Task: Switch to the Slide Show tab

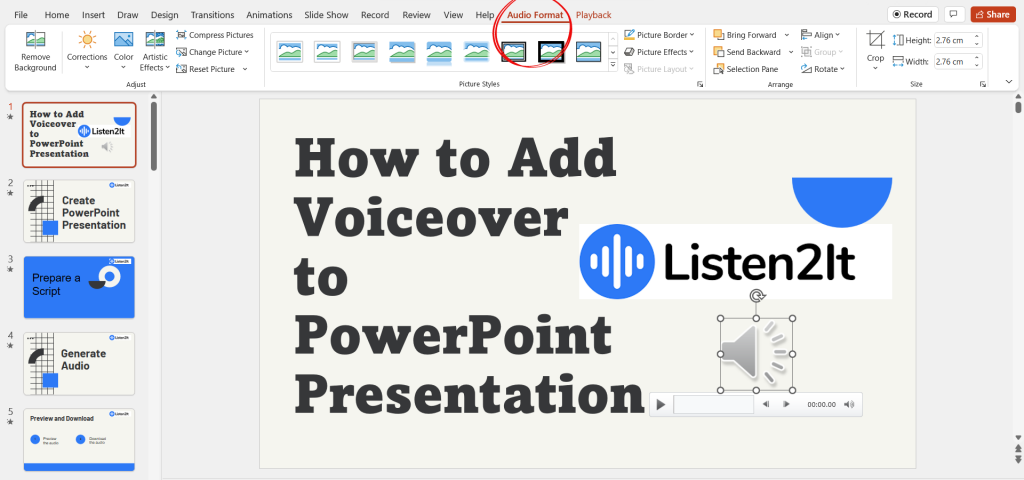Action: [327, 15]
